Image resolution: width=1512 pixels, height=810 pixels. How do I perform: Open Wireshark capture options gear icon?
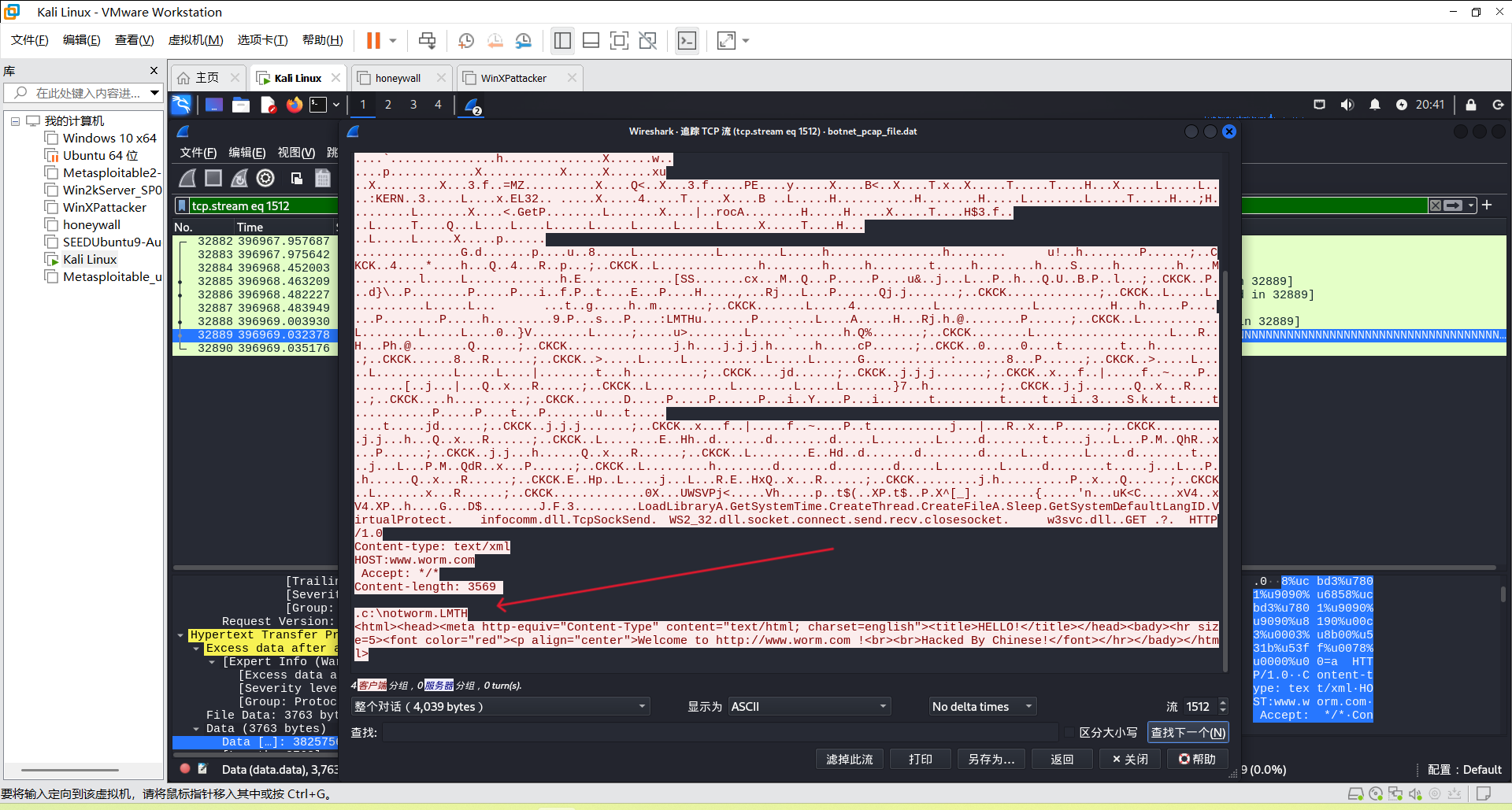(x=266, y=179)
